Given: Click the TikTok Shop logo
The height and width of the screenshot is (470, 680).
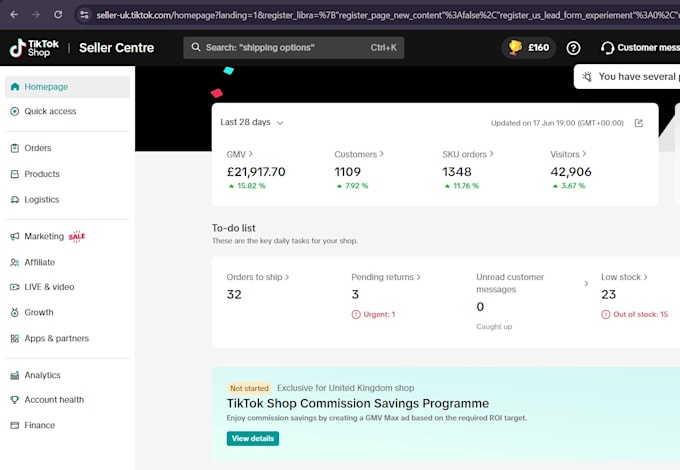Looking at the screenshot, I should pyautogui.click(x=34, y=48).
